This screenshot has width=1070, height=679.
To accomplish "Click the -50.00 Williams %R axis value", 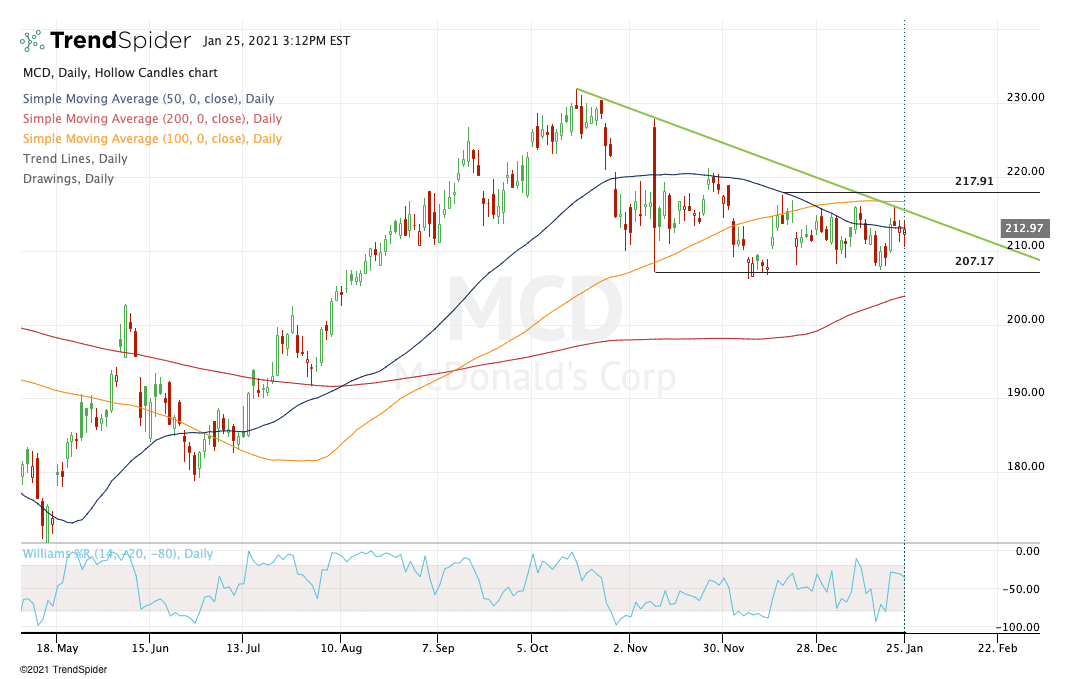I will [x=1021, y=590].
